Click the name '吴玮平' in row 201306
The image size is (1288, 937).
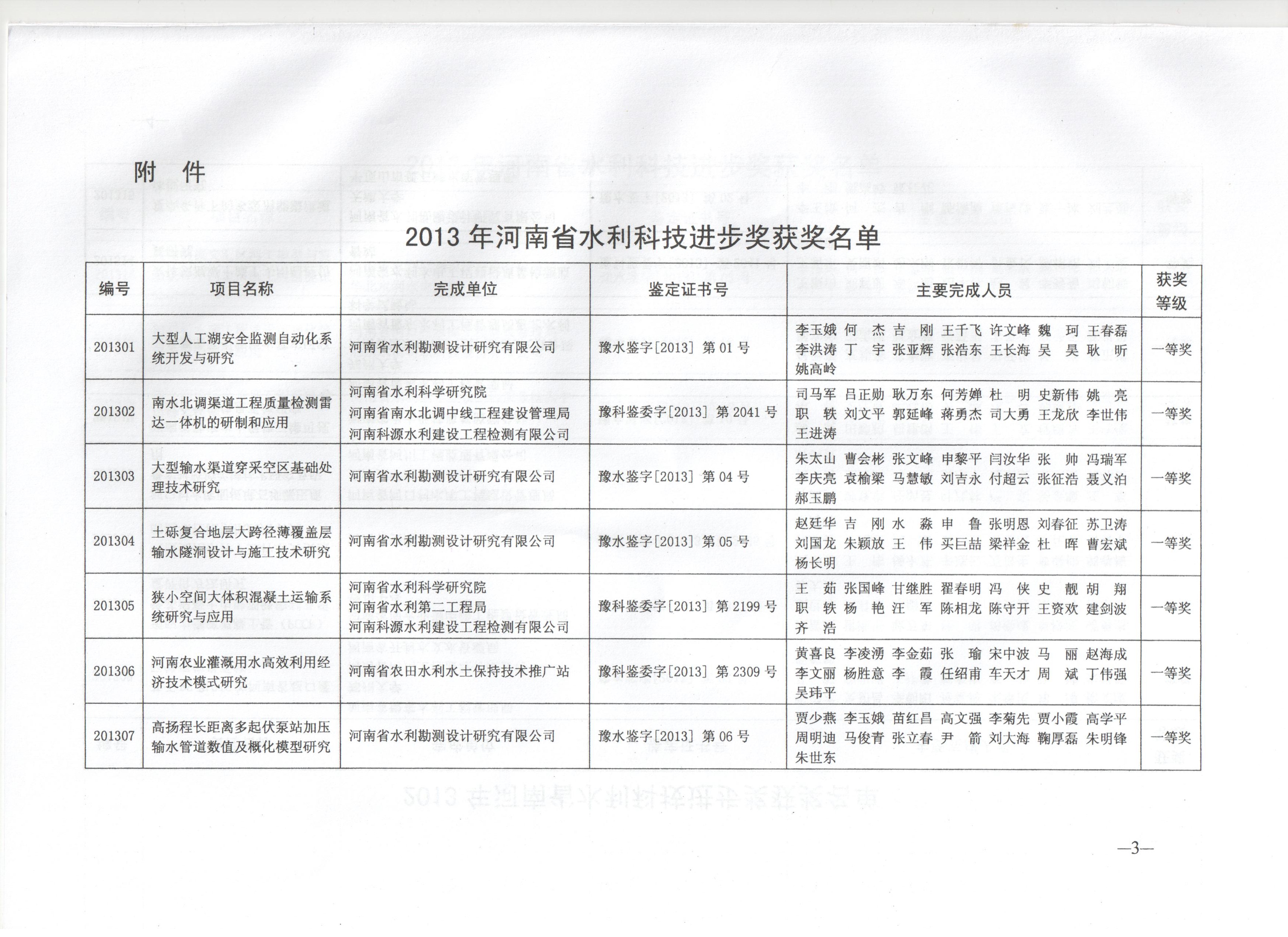click(x=816, y=693)
